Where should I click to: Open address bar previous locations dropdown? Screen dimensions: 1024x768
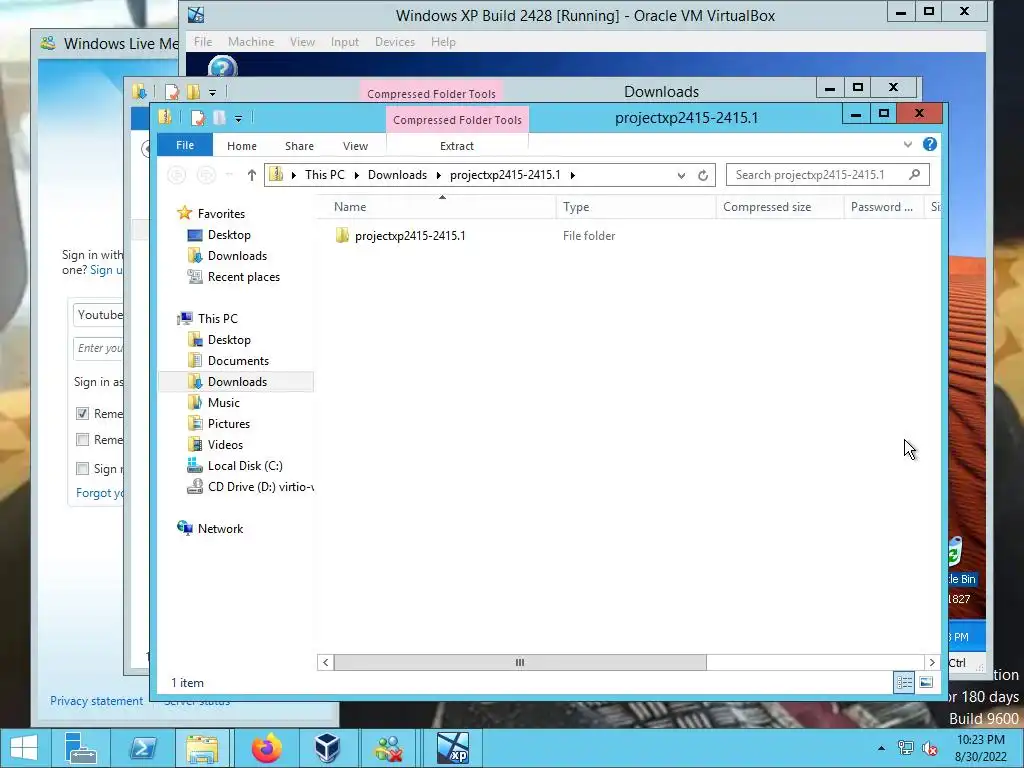tap(681, 175)
